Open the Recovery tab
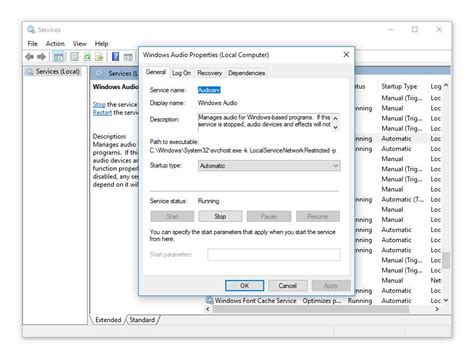474x360 pixels. pos(209,73)
